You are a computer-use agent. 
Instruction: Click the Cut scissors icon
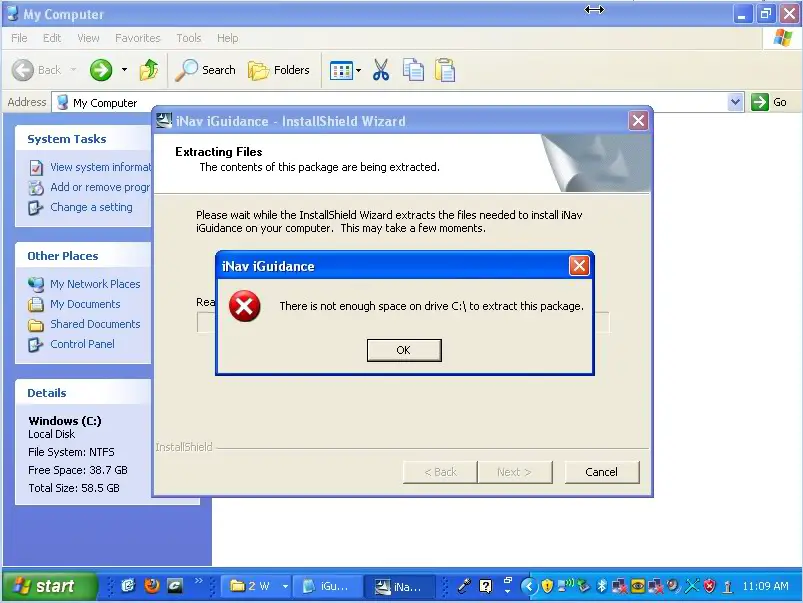[381, 70]
